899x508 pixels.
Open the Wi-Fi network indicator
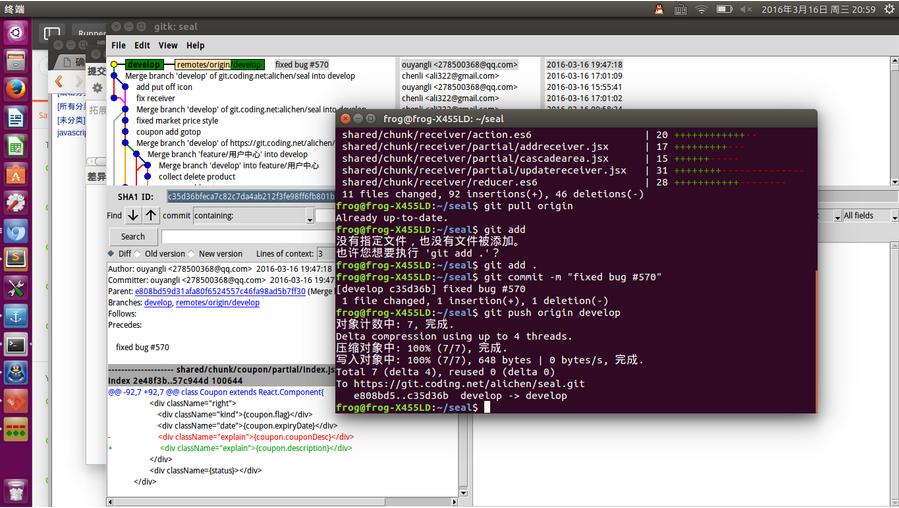coord(701,9)
